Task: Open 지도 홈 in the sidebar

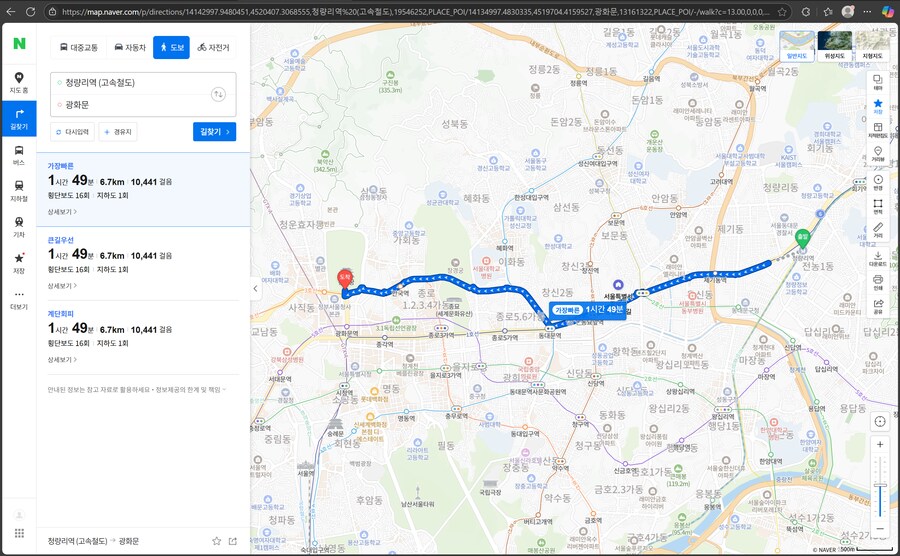Action: 19,83
